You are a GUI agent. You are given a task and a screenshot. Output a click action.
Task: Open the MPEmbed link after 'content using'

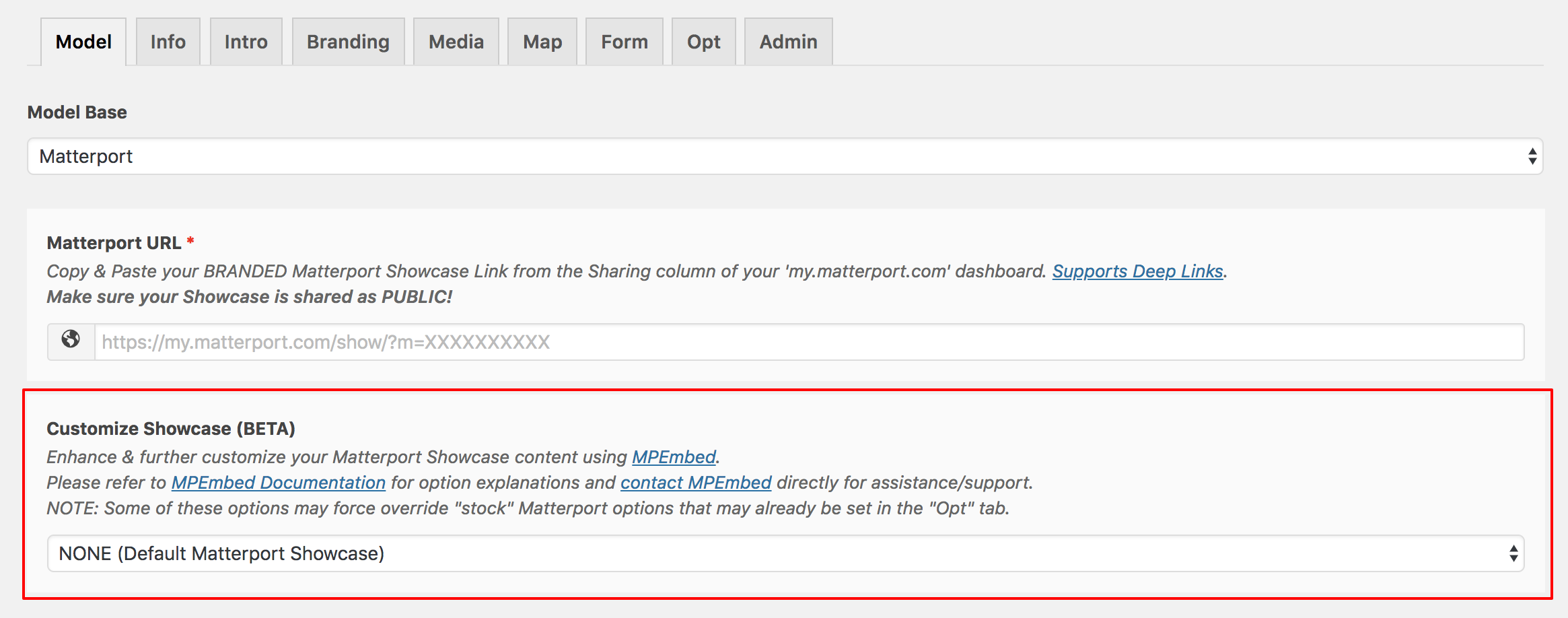click(673, 457)
